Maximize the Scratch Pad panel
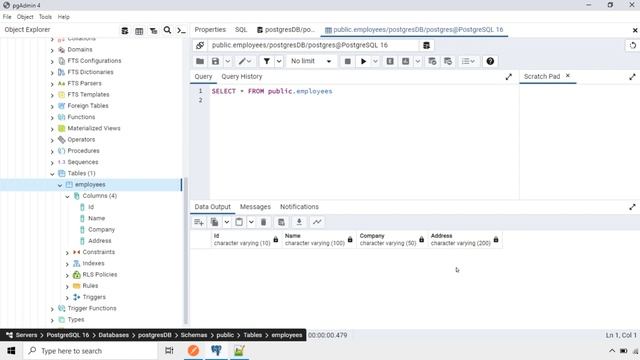The width and height of the screenshot is (640, 360). (632, 77)
